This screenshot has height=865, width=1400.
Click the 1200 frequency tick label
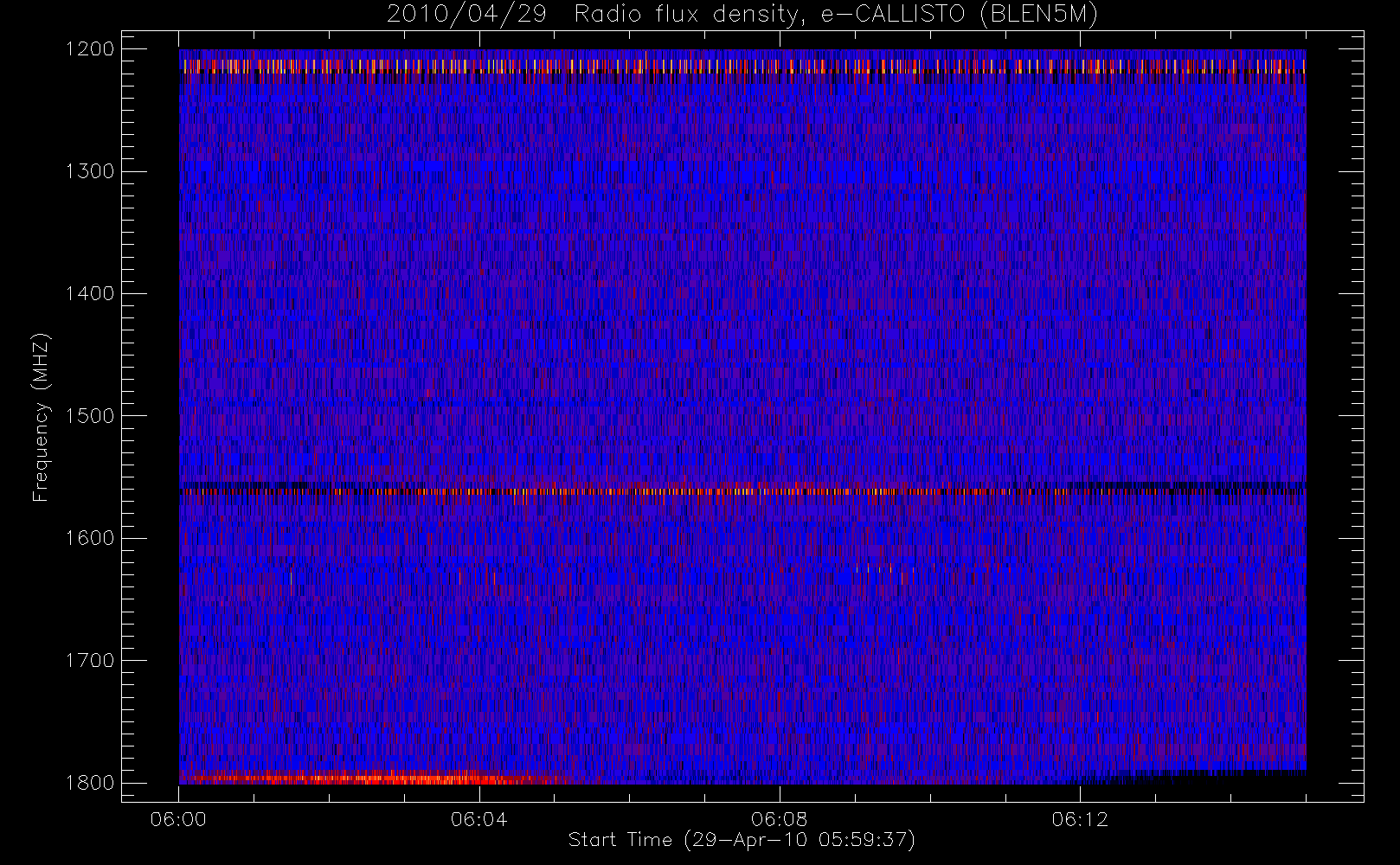pos(90,49)
